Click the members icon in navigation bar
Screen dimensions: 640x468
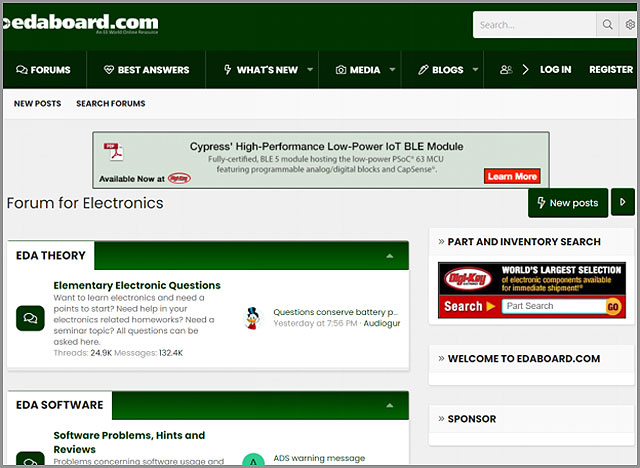506,70
